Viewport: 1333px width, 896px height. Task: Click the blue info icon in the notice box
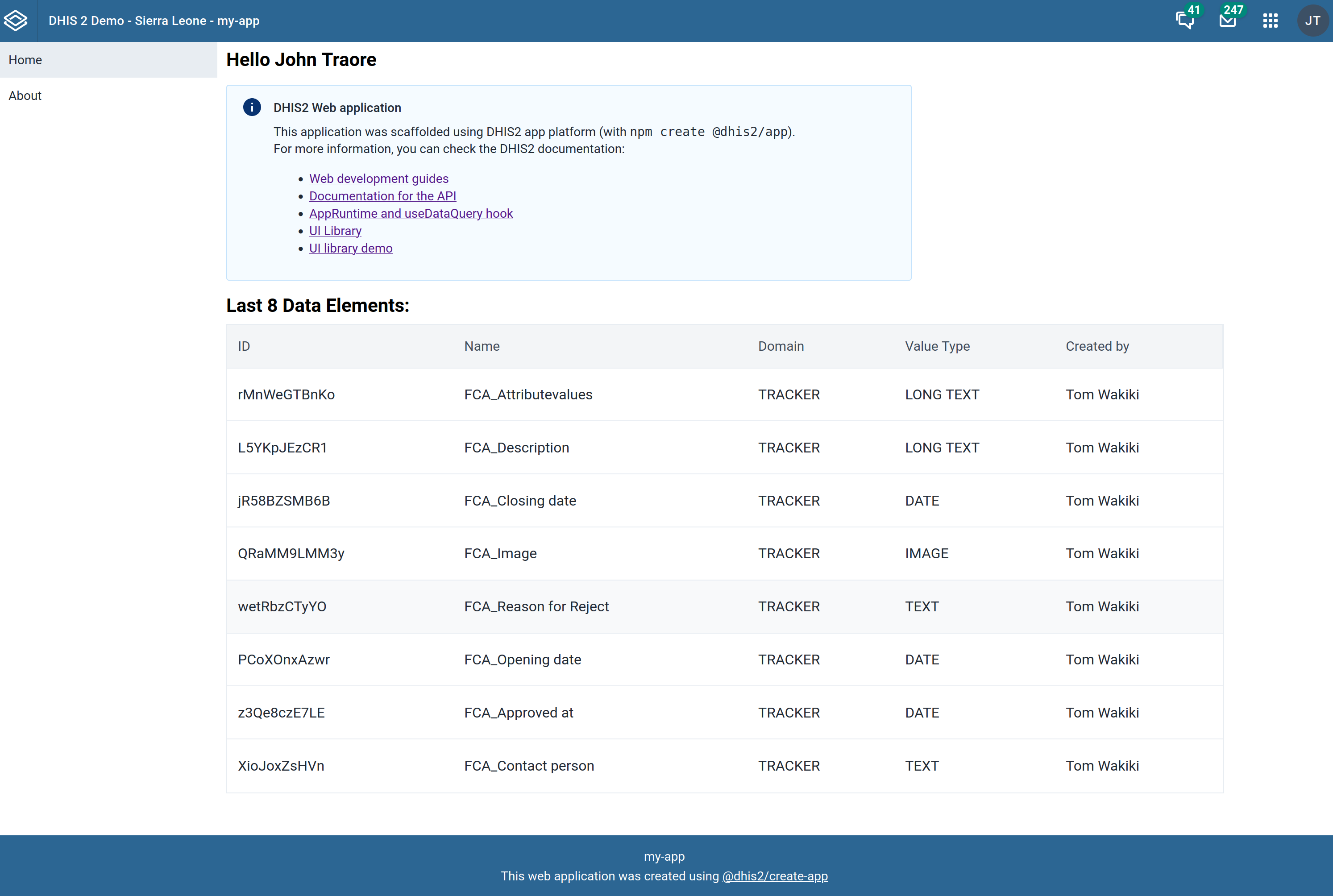click(252, 108)
